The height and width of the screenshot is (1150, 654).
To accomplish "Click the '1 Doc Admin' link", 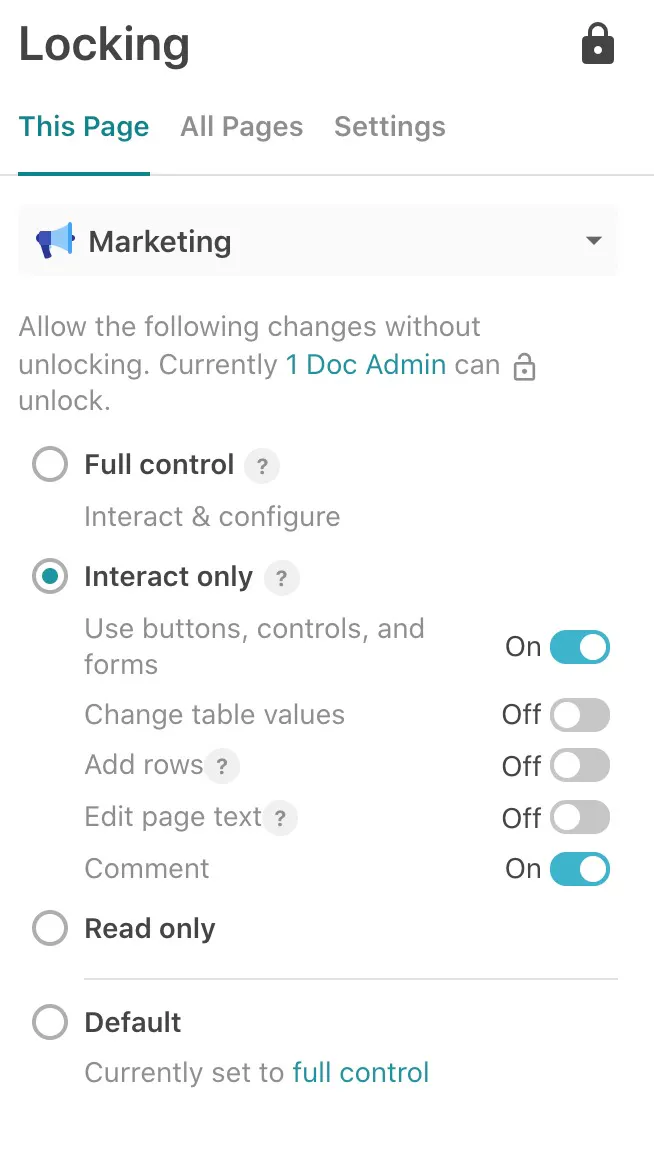I will coord(366,364).
